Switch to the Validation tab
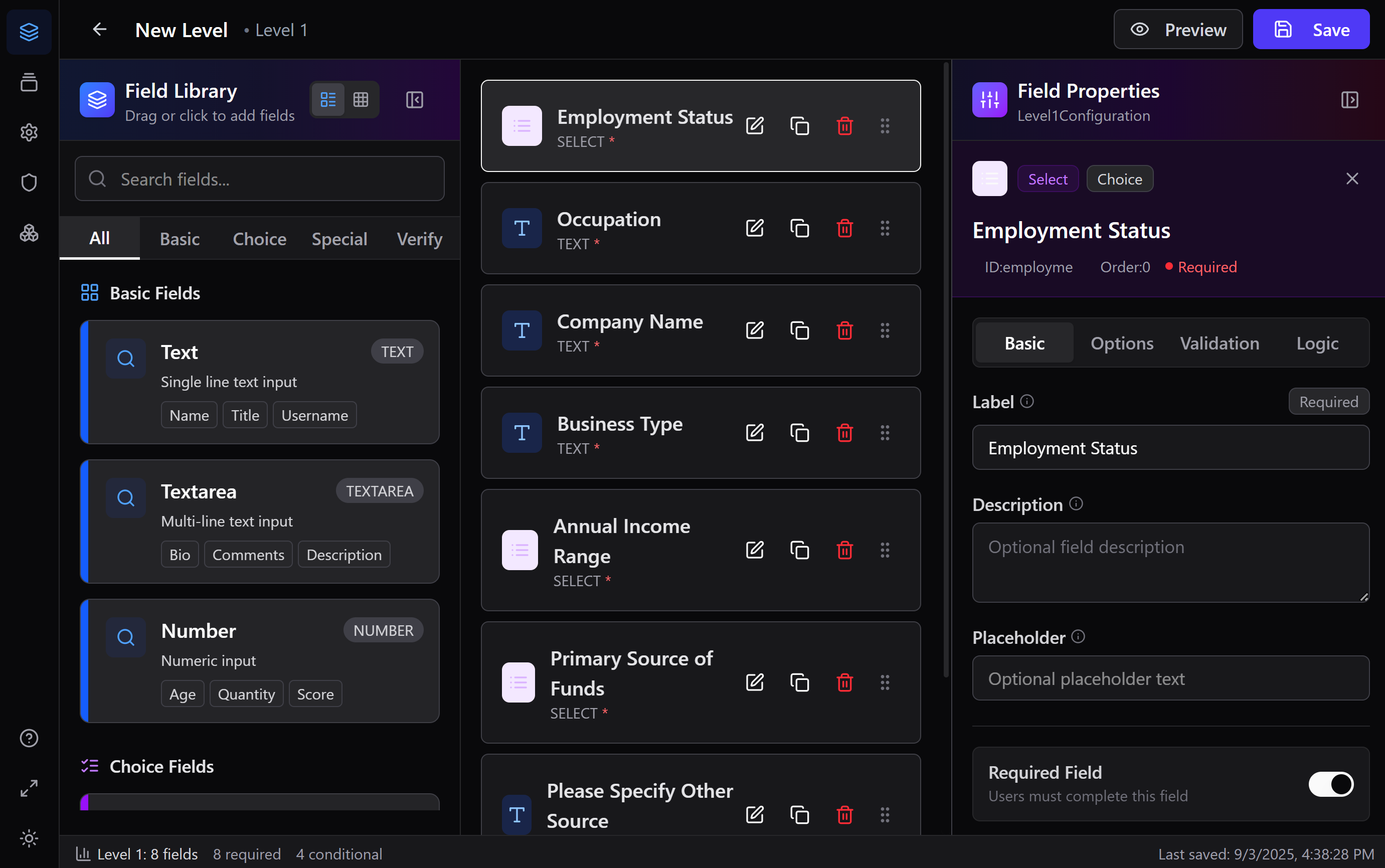This screenshot has height=868, width=1385. (x=1219, y=342)
